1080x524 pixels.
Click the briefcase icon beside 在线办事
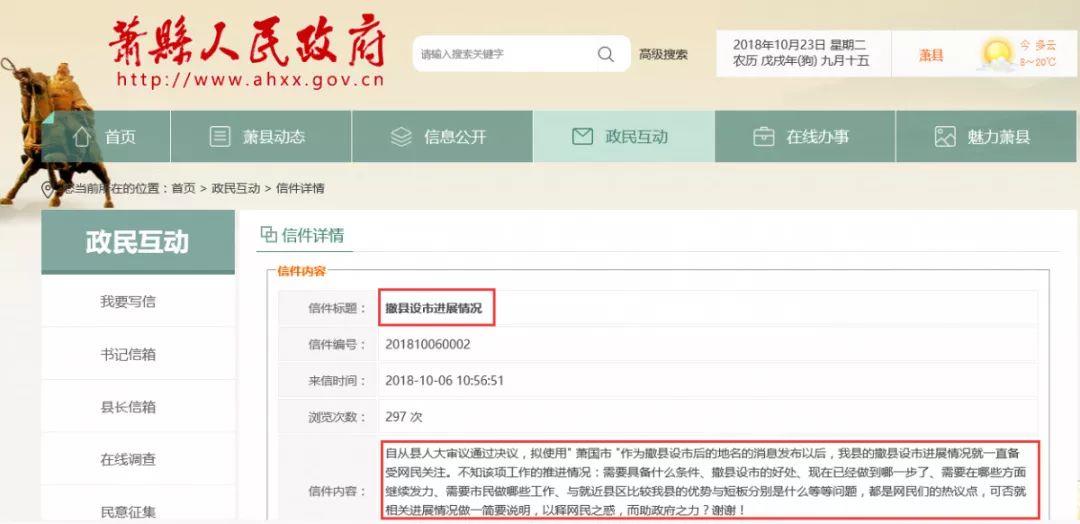click(763, 137)
